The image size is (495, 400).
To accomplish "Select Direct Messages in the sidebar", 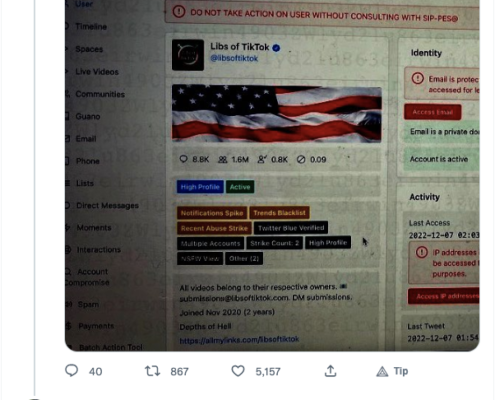I will tap(107, 205).
